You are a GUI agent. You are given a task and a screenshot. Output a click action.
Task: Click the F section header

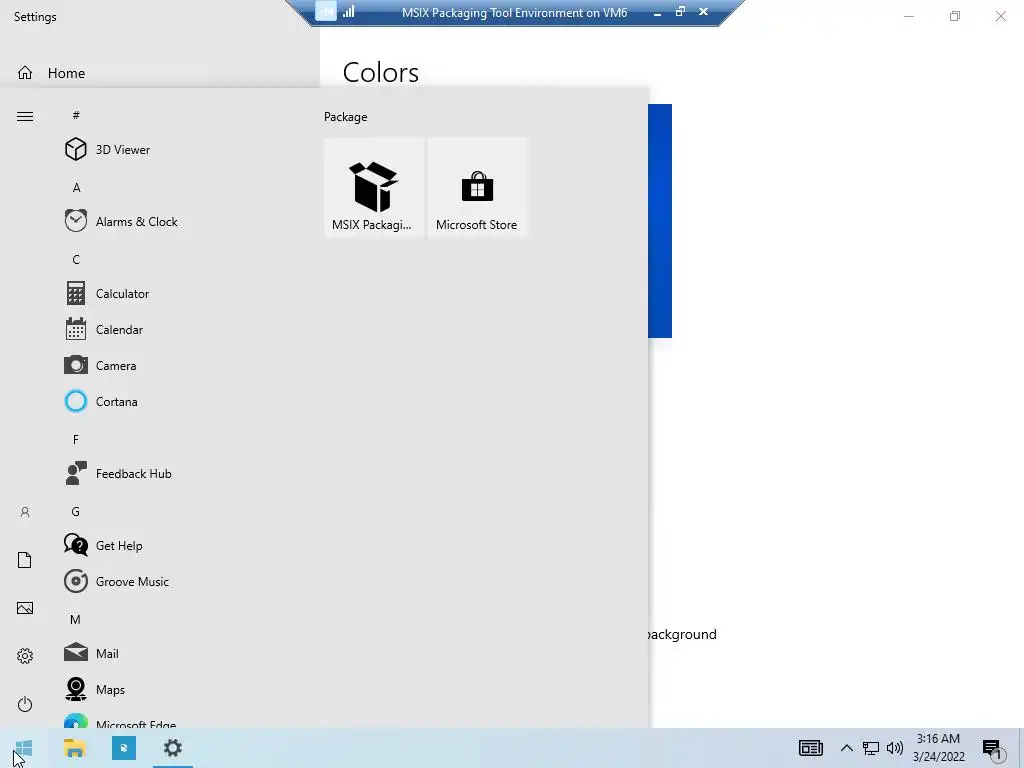[x=76, y=440]
